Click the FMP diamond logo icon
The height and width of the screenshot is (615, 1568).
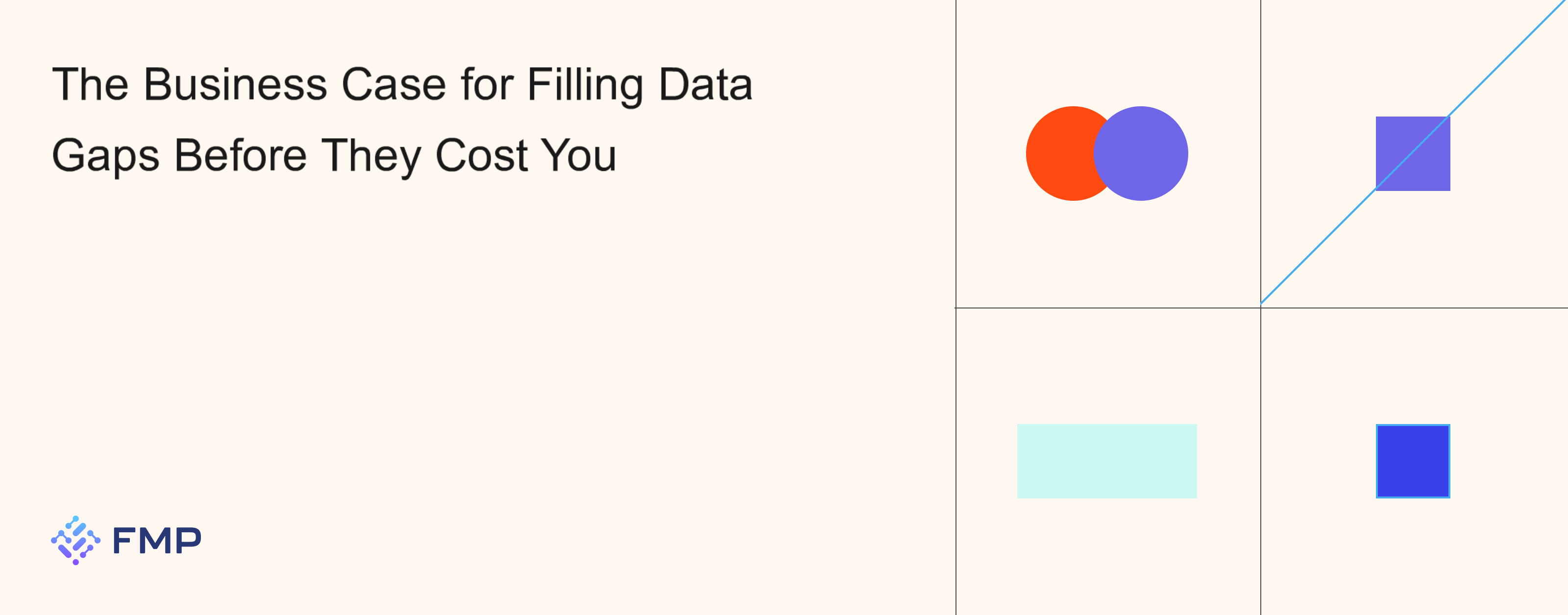click(75, 540)
